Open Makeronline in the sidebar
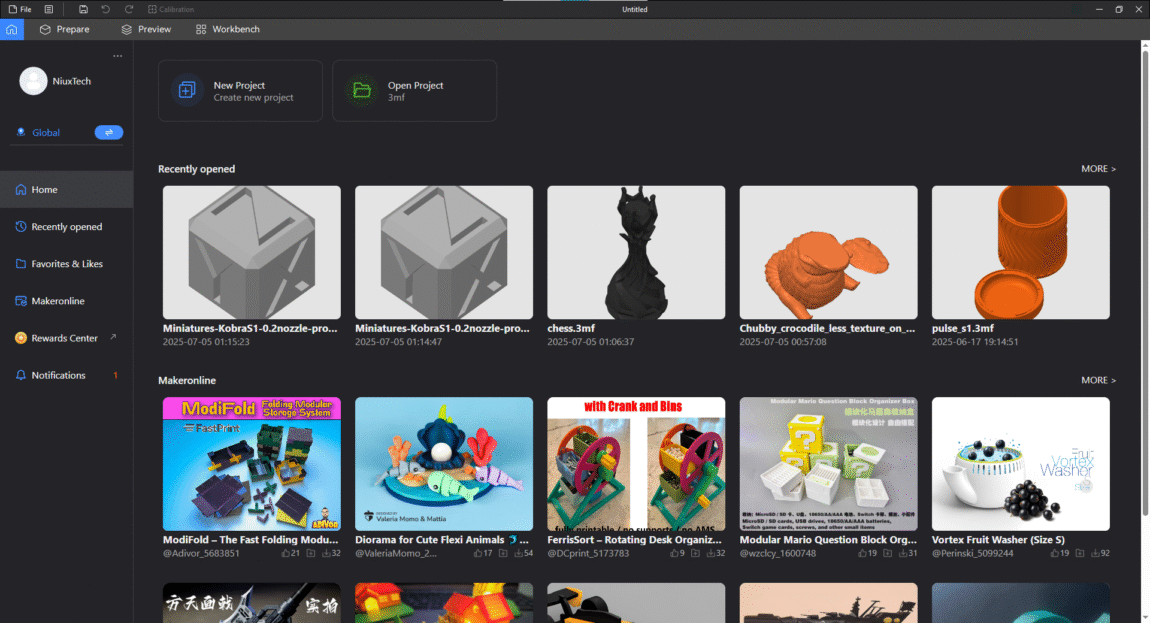Viewport: 1150px width, 623px height. tap(66, 301)
